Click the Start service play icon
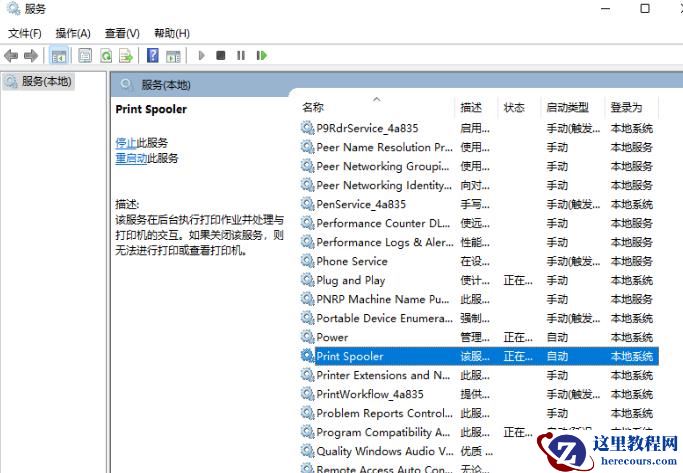683x473 pixels. pyautogui.click(x=201, y=55)
